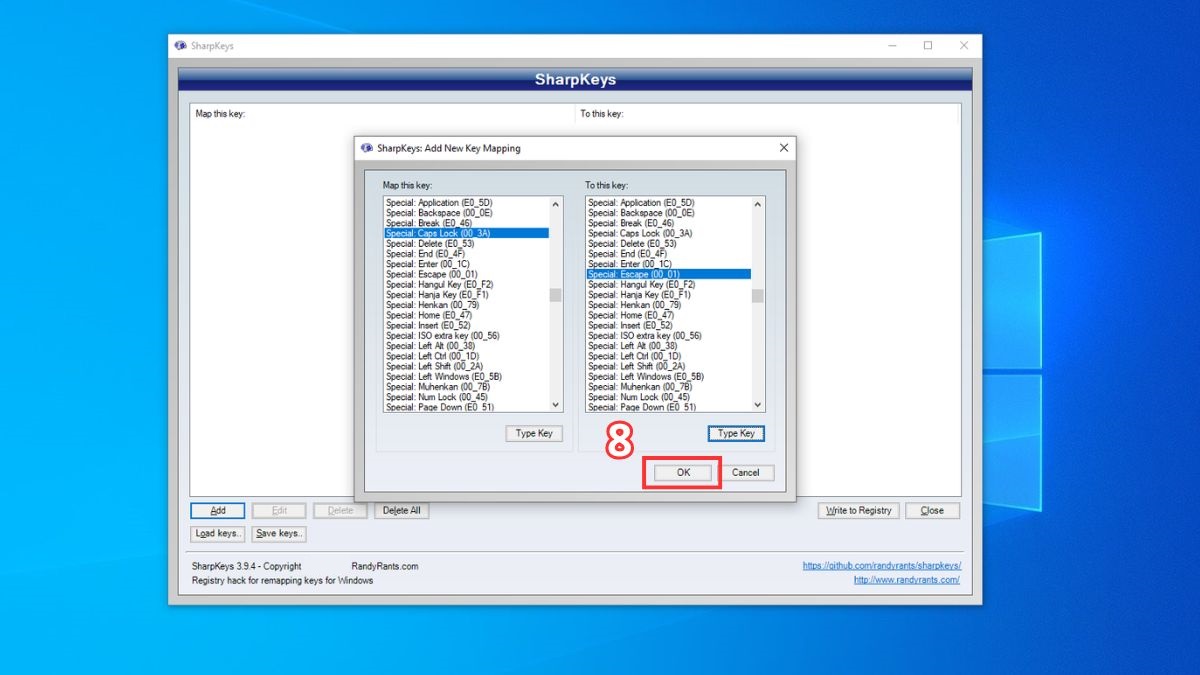Select Caps Lock (00_3A) in Map this key list
Screen dimensions: 1200x675
(x=467, y=234)
